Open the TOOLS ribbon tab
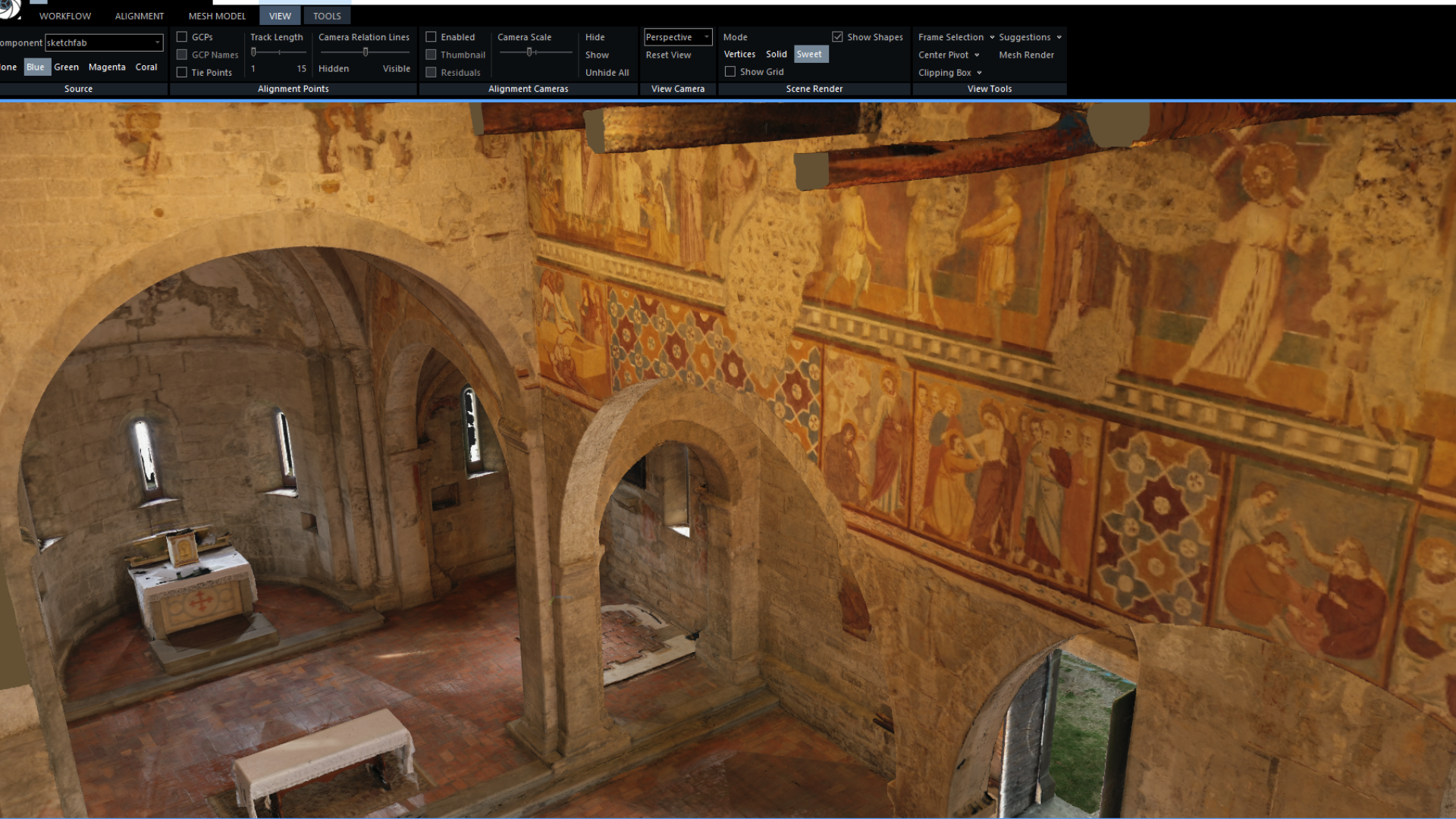1456x819 pixels. (x=327, y=16)
